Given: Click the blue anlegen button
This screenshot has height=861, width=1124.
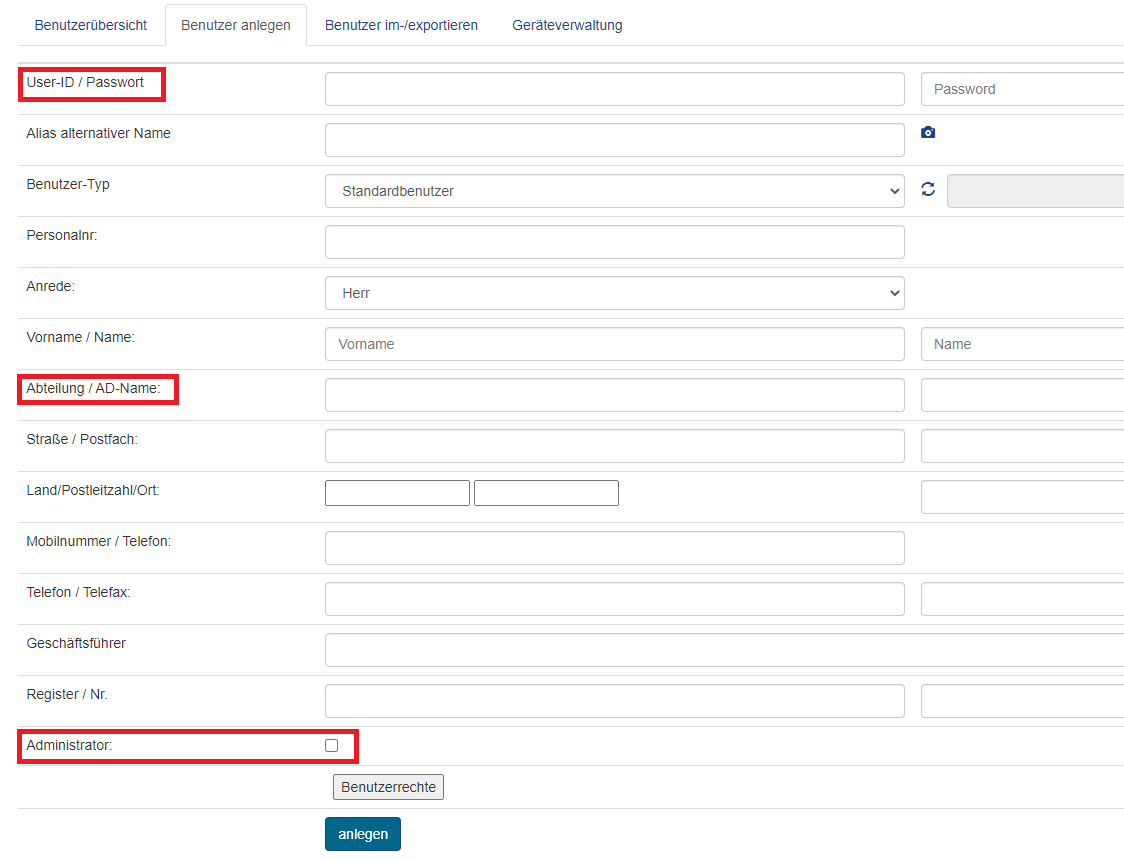Looking at the screenshot, I should 363,834.
